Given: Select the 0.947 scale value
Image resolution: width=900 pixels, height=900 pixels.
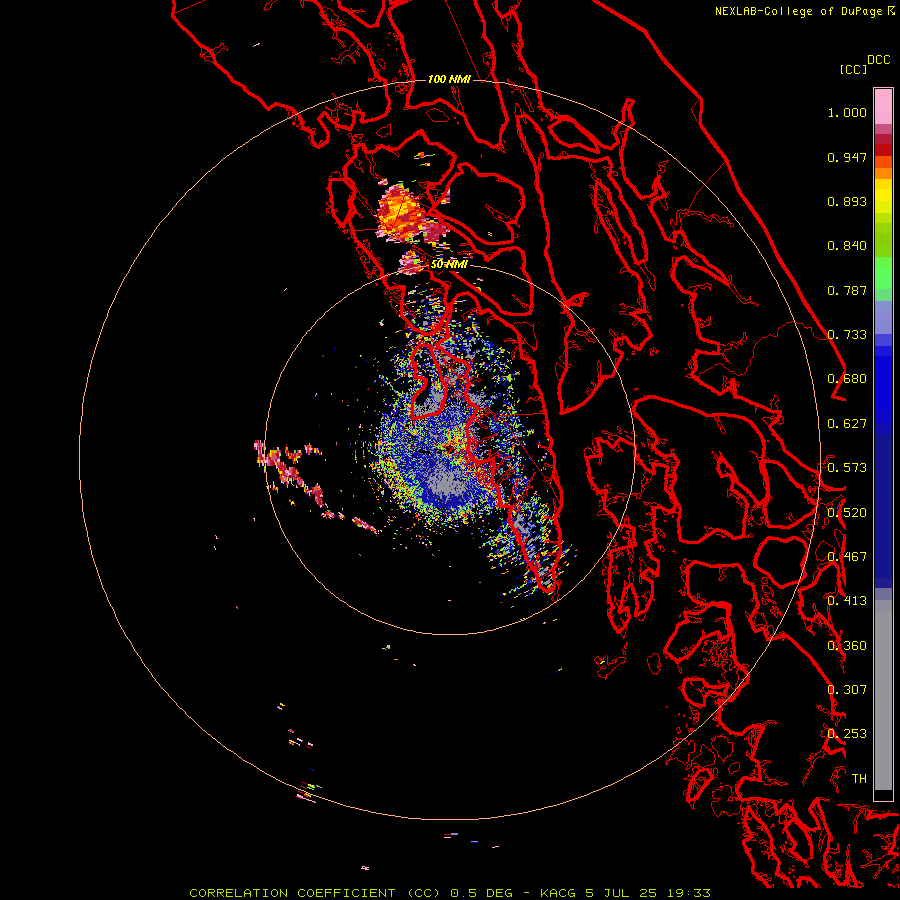Looking at the screenshot, I should [847, 157].
